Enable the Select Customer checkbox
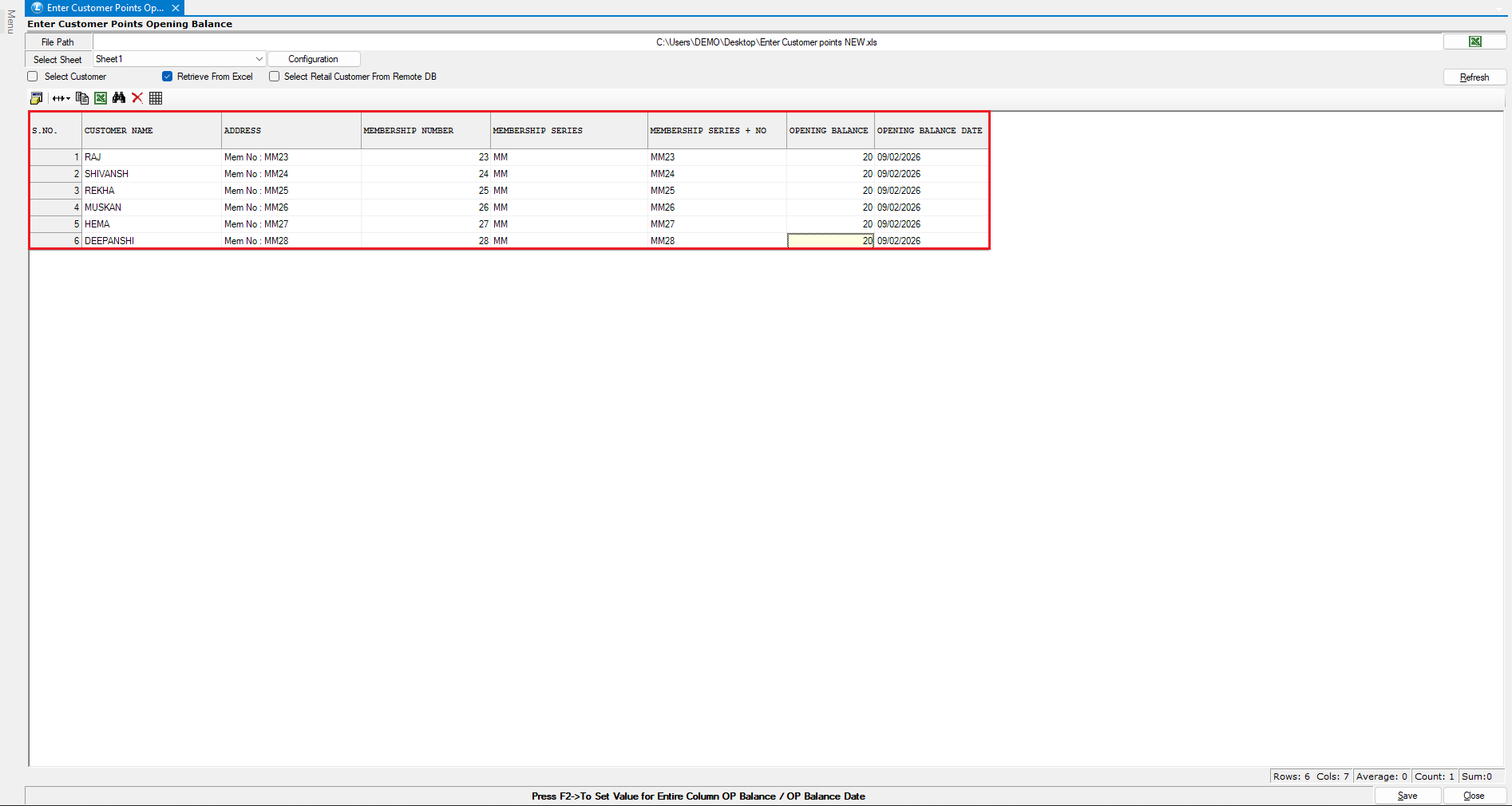The height and width of the screenshot is (806, 1512). pyautogui.click(x=33, y=77)
